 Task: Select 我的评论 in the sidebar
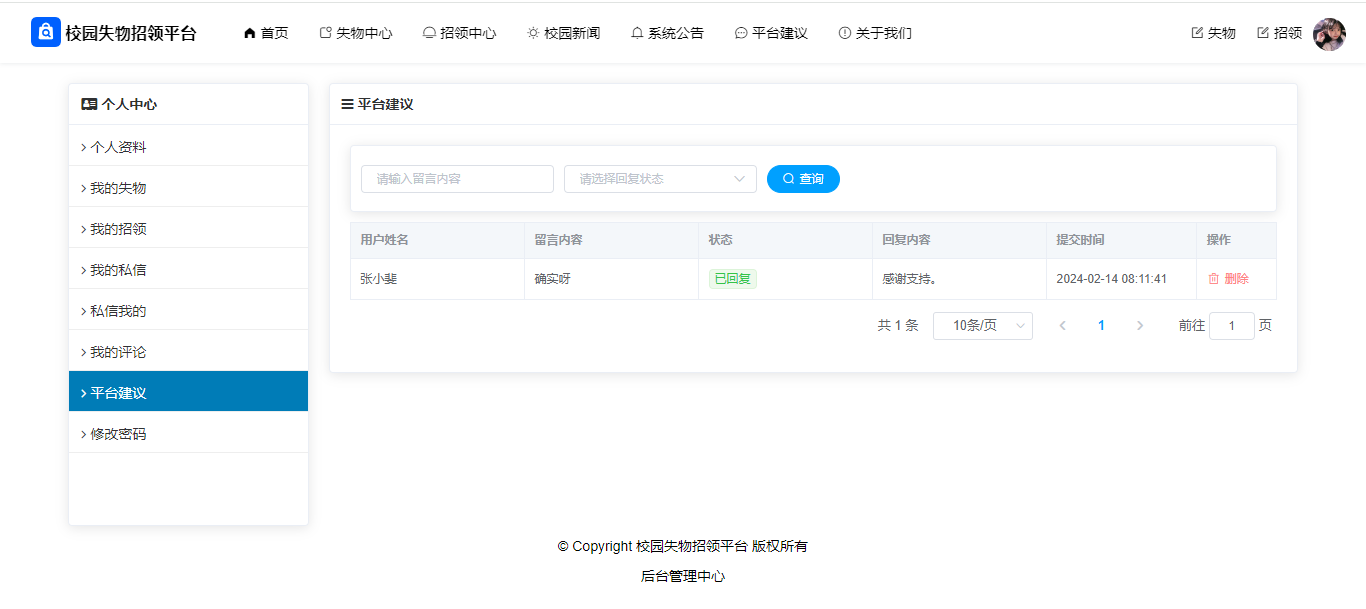click(188, 352)
